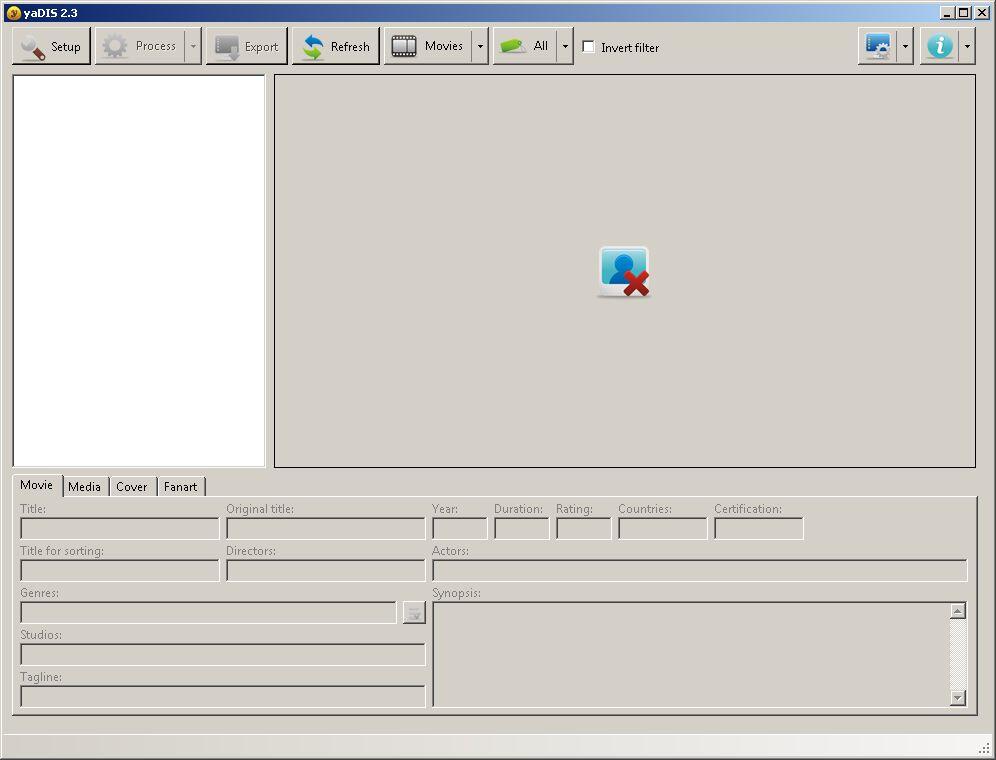Expand the Genres selection dropdown
The width and height of the screenshot is (996, 760).
[x=414, y=612]
